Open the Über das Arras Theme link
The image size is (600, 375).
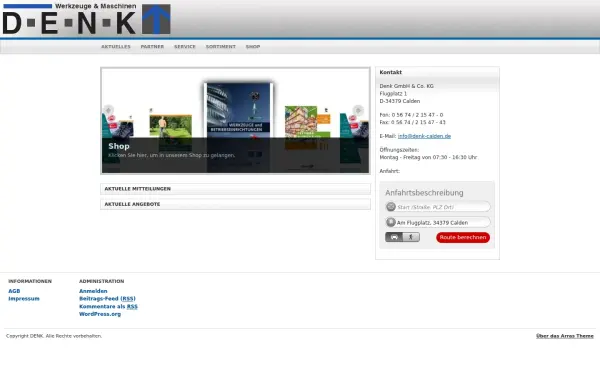coord(565,336)
